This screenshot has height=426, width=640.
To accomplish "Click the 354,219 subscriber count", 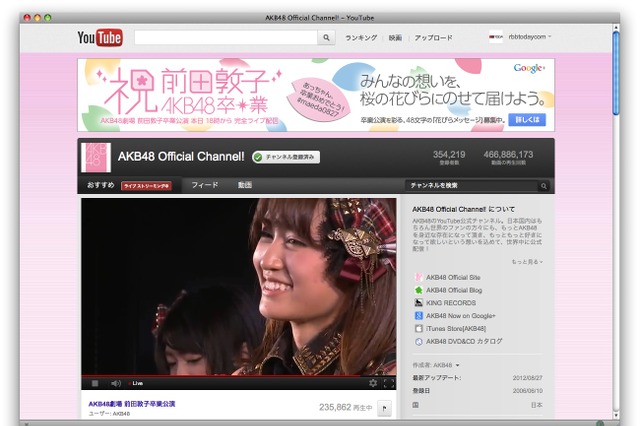I will tap(449, 155).
